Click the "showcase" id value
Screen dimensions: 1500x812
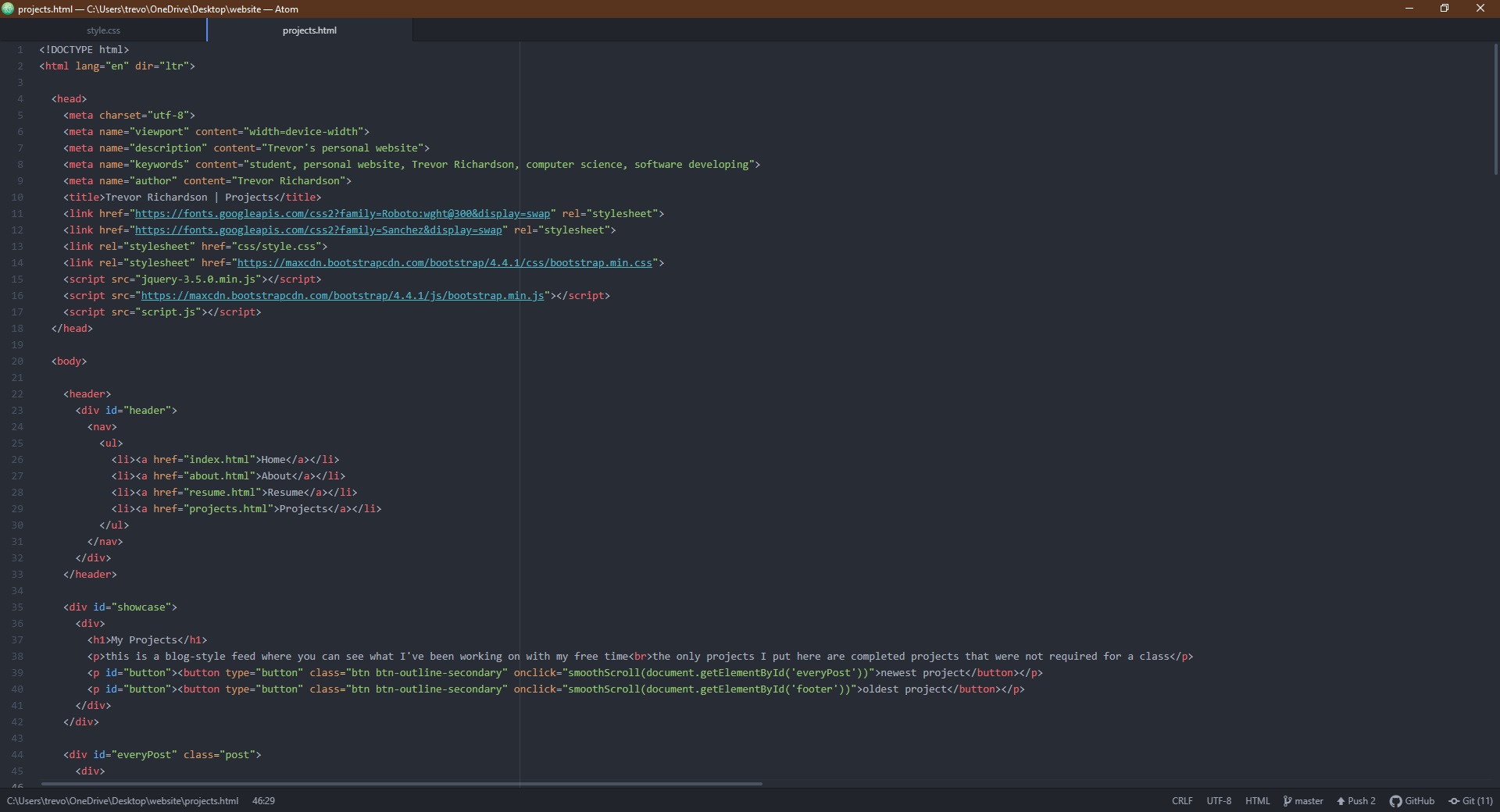(x=141, y=607)
